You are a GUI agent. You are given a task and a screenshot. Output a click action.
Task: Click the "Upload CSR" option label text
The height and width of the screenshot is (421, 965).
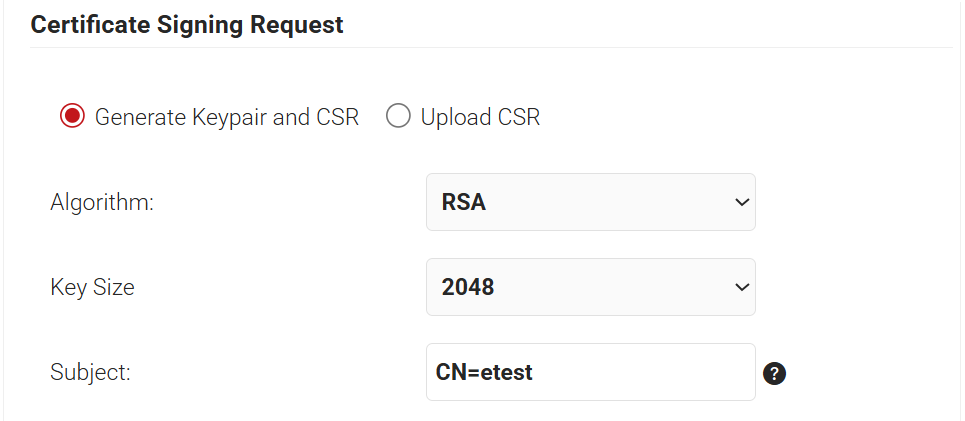coord(480,117)
